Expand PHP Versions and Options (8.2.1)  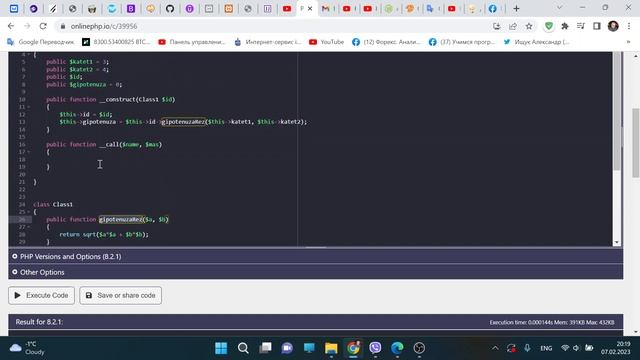pyautogui.click(x=316, y=256)
